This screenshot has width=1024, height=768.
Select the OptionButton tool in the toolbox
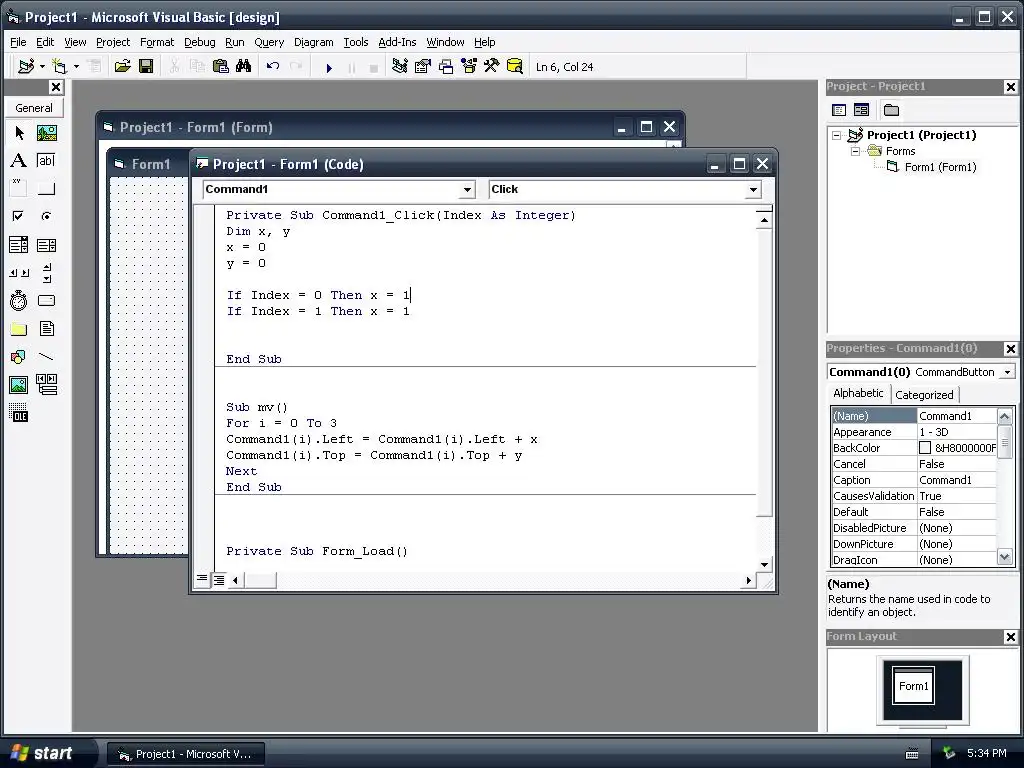46,216
